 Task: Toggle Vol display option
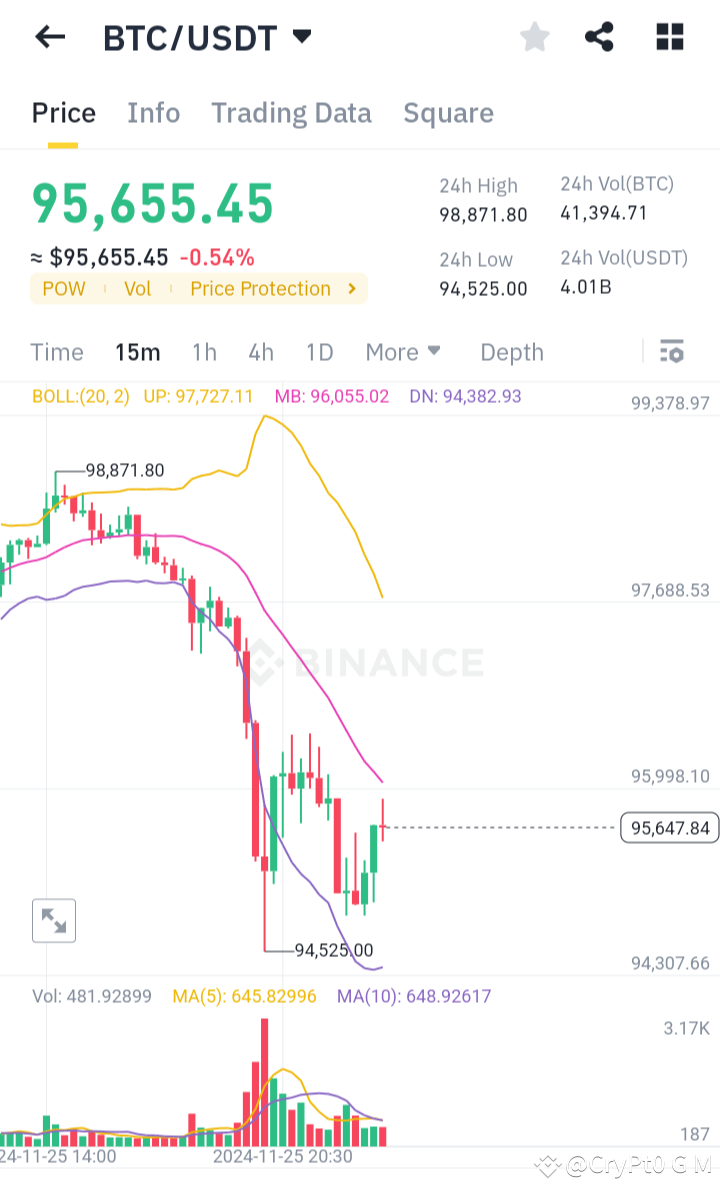[x=137, y=289]
